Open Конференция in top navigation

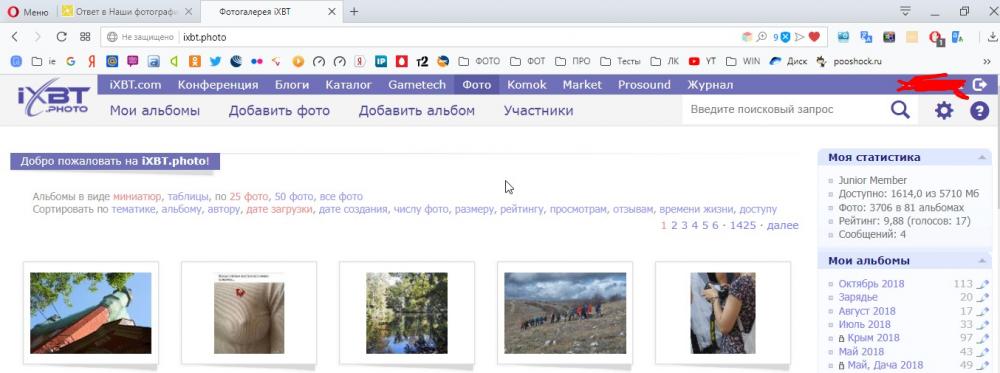218,85
